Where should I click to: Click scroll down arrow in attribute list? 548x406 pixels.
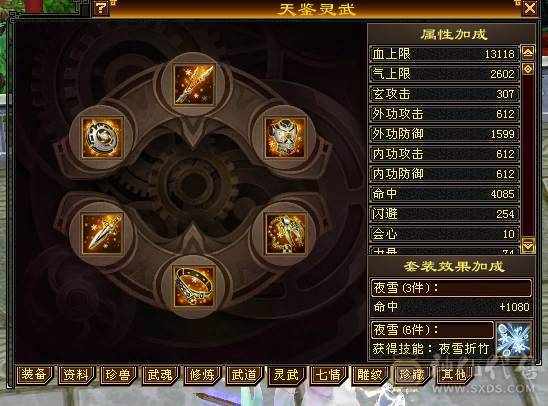tap(528, 245)
